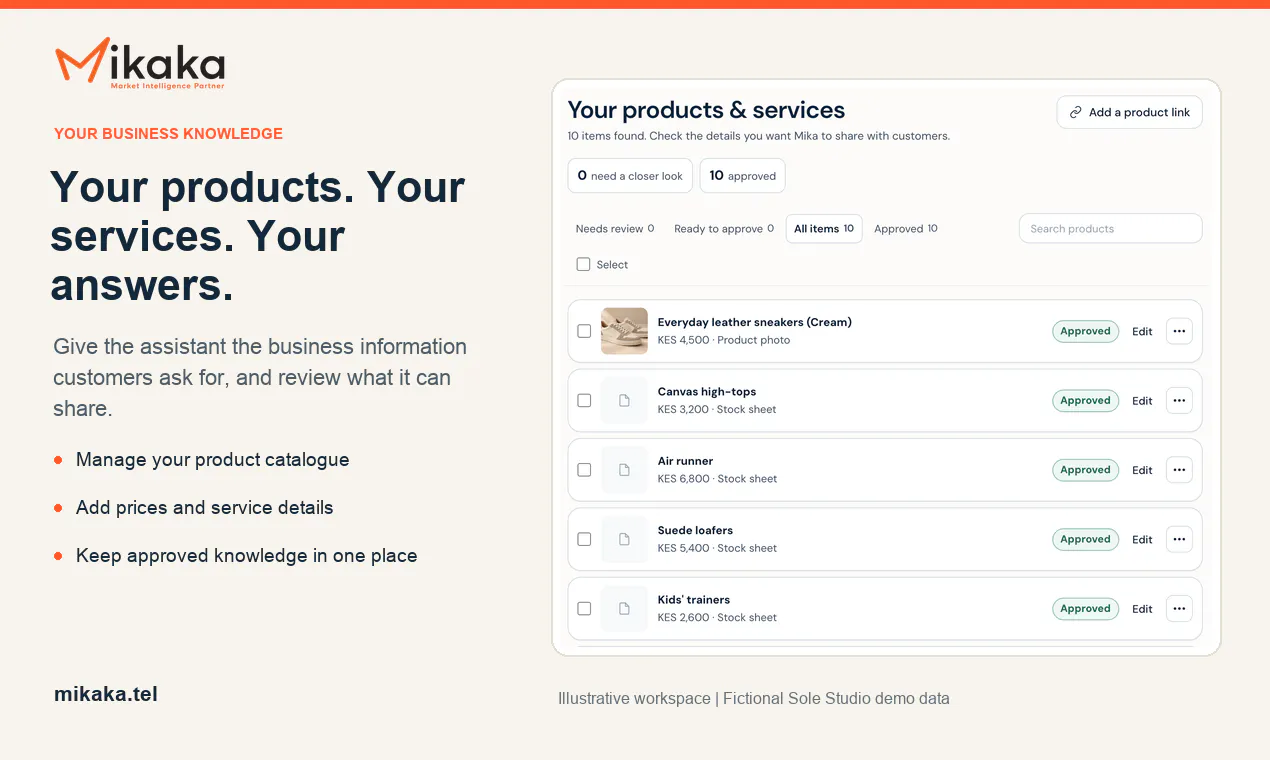Edit the Air runner item

(x=1142, y=470)
